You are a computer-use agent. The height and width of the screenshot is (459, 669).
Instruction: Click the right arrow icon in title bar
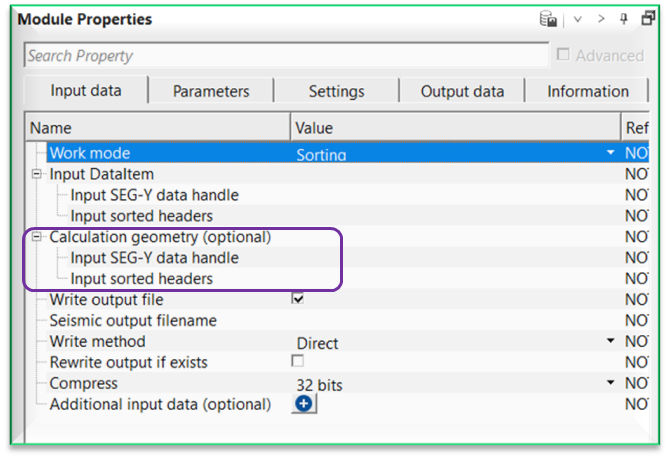pyautogui.click(x=601, y=19)
